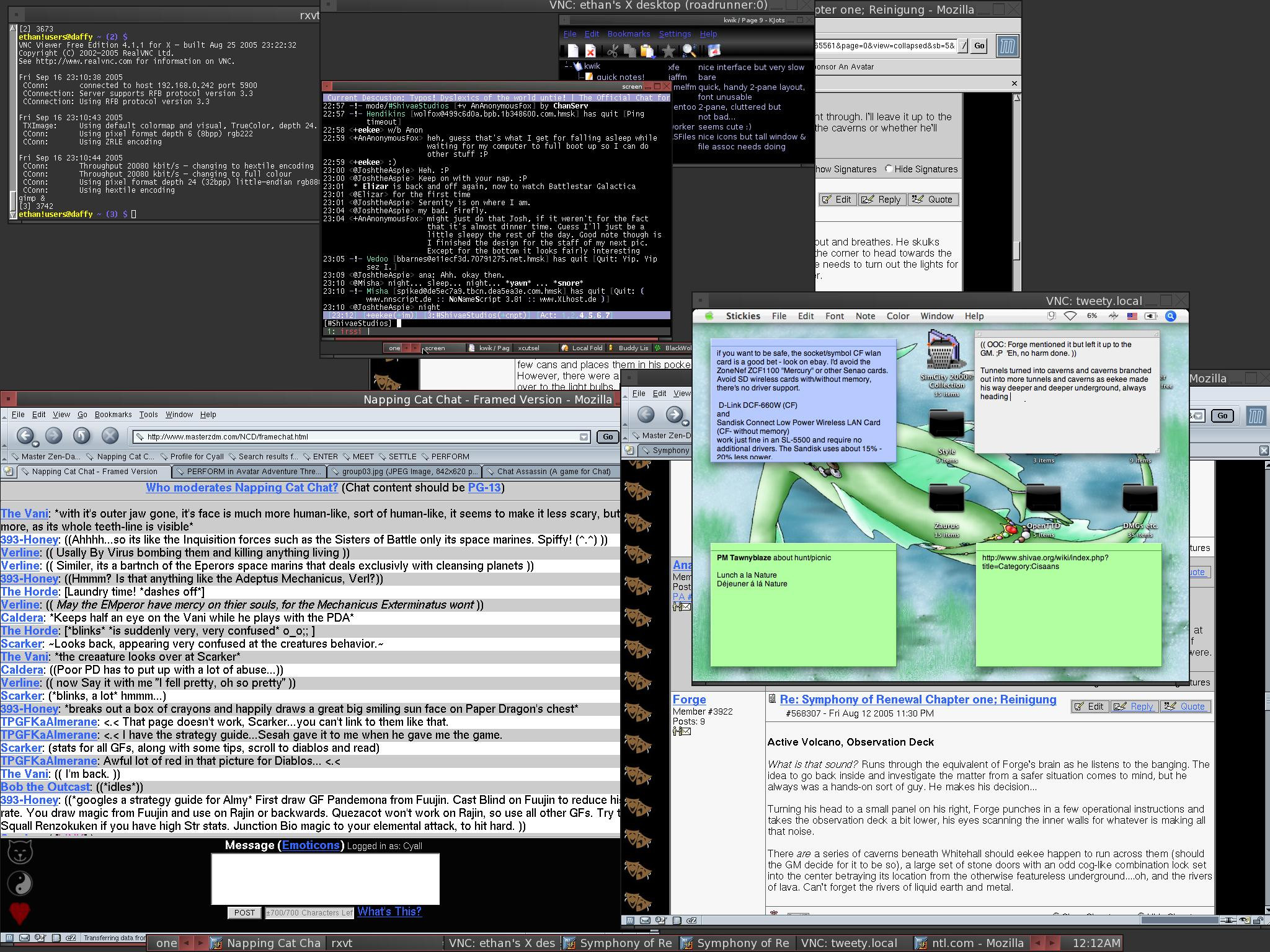The width and height of the screenshot is (1270, 952).
Task: Open the Note menu in Stickies
Action: pos(865,316)
